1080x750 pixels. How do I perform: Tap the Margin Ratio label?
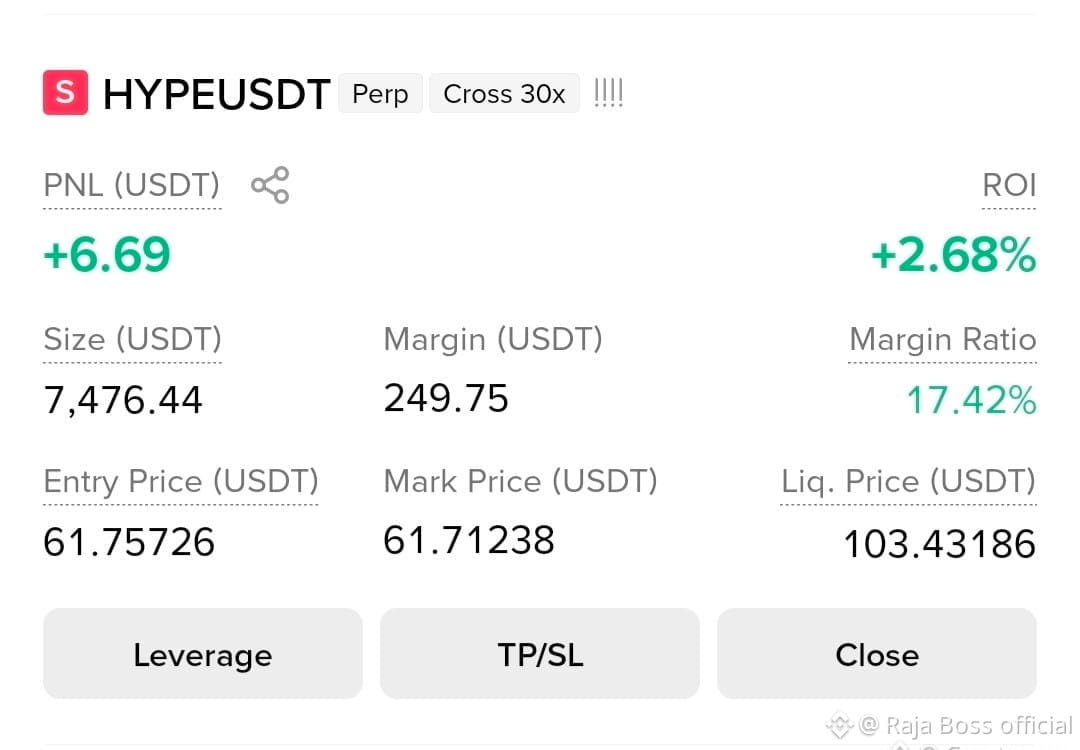coord(943,340)
